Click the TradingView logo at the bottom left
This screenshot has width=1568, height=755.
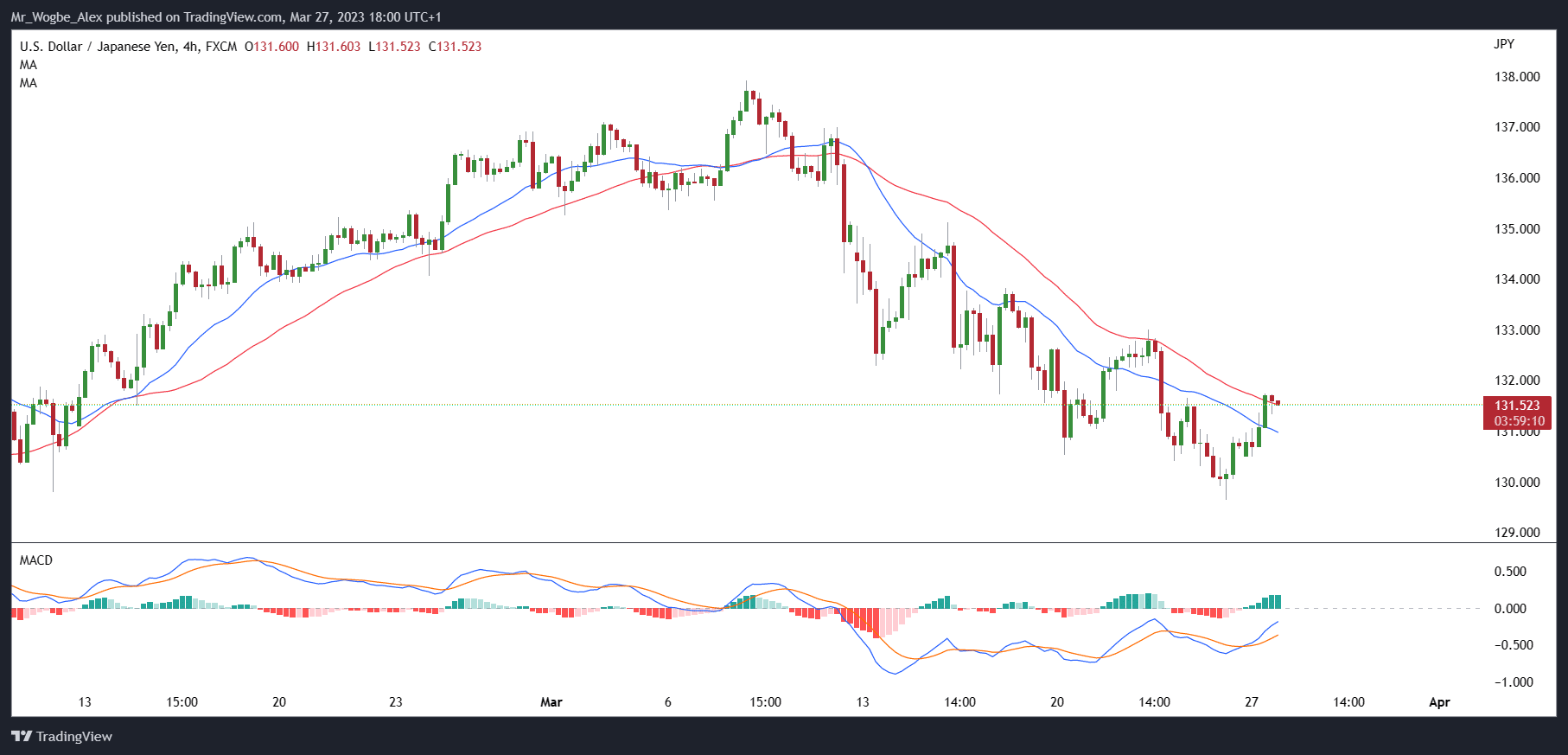click(61, 736)
